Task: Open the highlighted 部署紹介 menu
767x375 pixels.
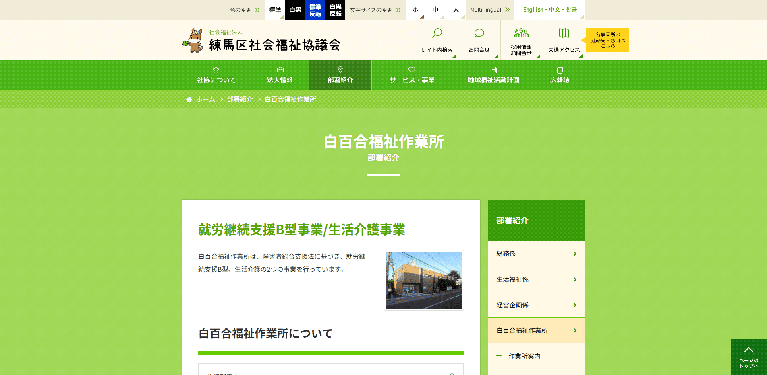Action: pos(340,75)
